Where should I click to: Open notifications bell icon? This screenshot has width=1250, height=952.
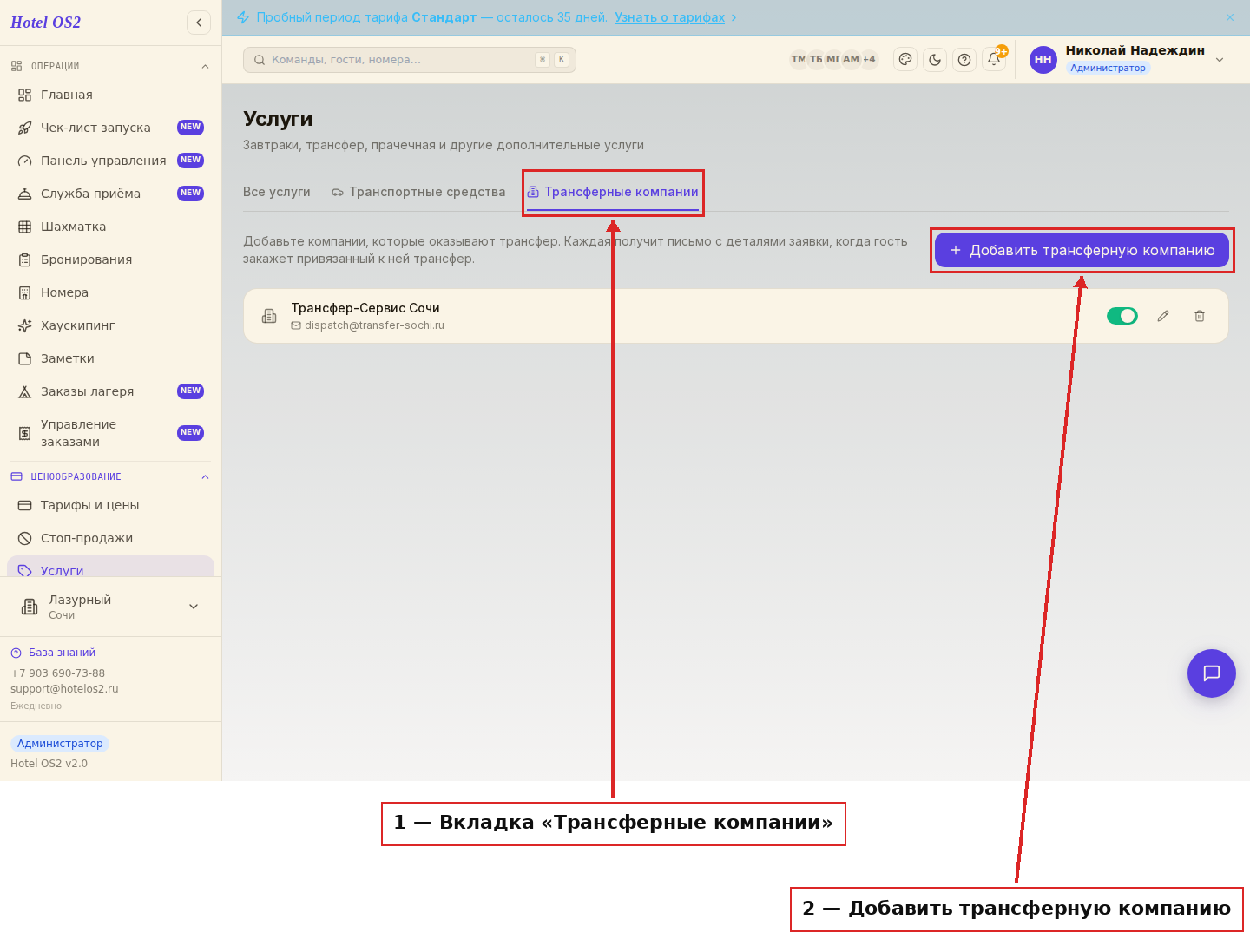[994, 60]
